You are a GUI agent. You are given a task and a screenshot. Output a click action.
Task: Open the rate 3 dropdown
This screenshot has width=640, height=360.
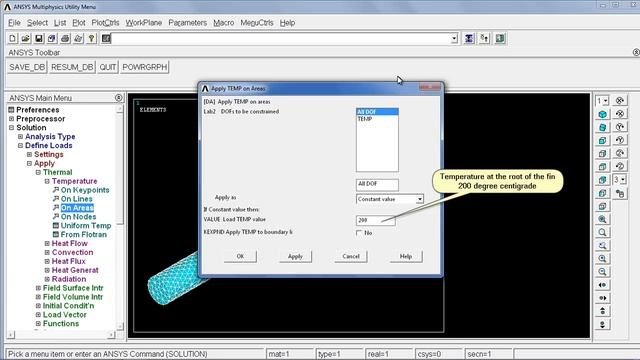pyautogui.click(x=623, y=180)
